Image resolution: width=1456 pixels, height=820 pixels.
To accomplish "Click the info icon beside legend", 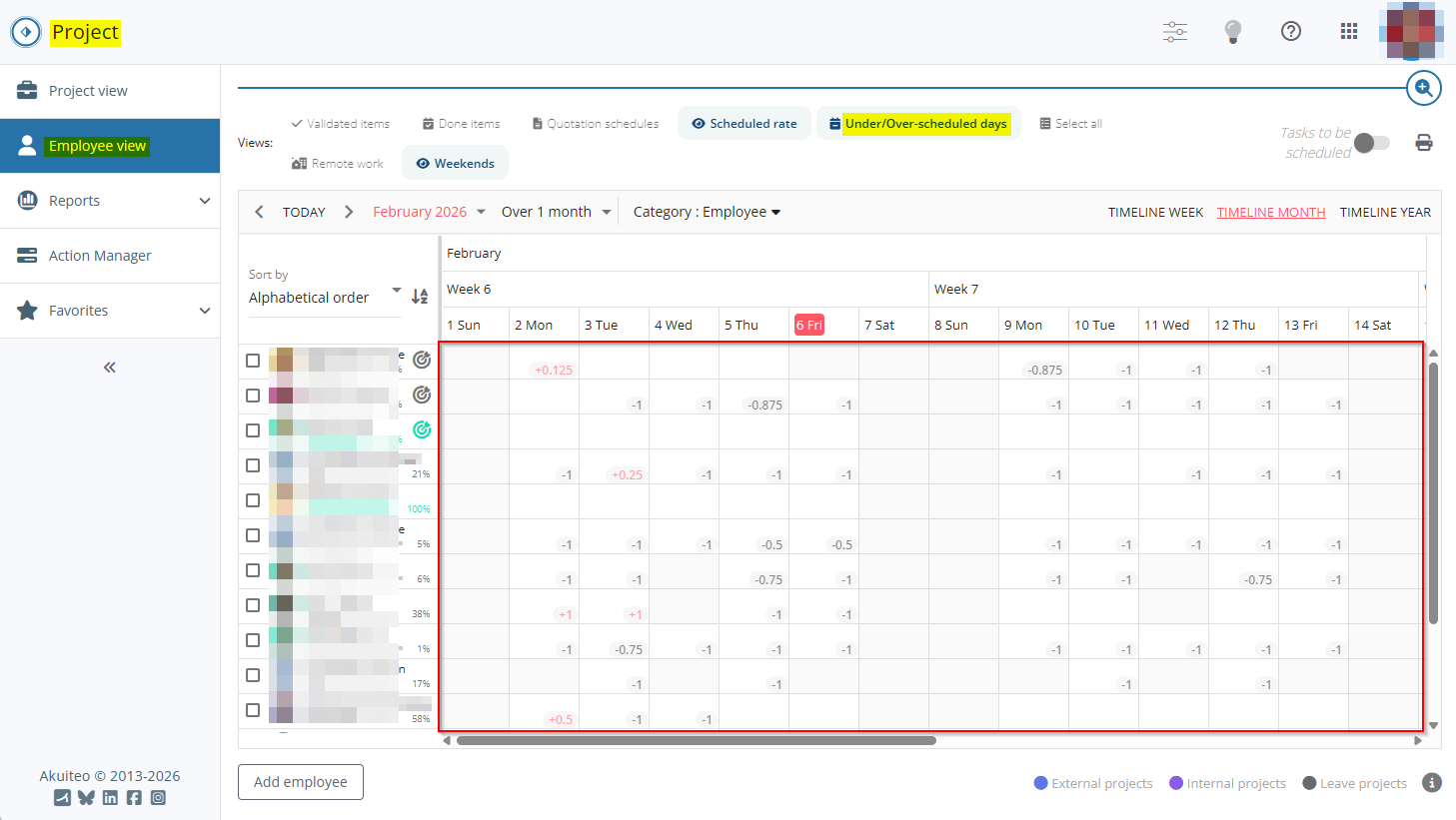I will tap(1431, 783).
